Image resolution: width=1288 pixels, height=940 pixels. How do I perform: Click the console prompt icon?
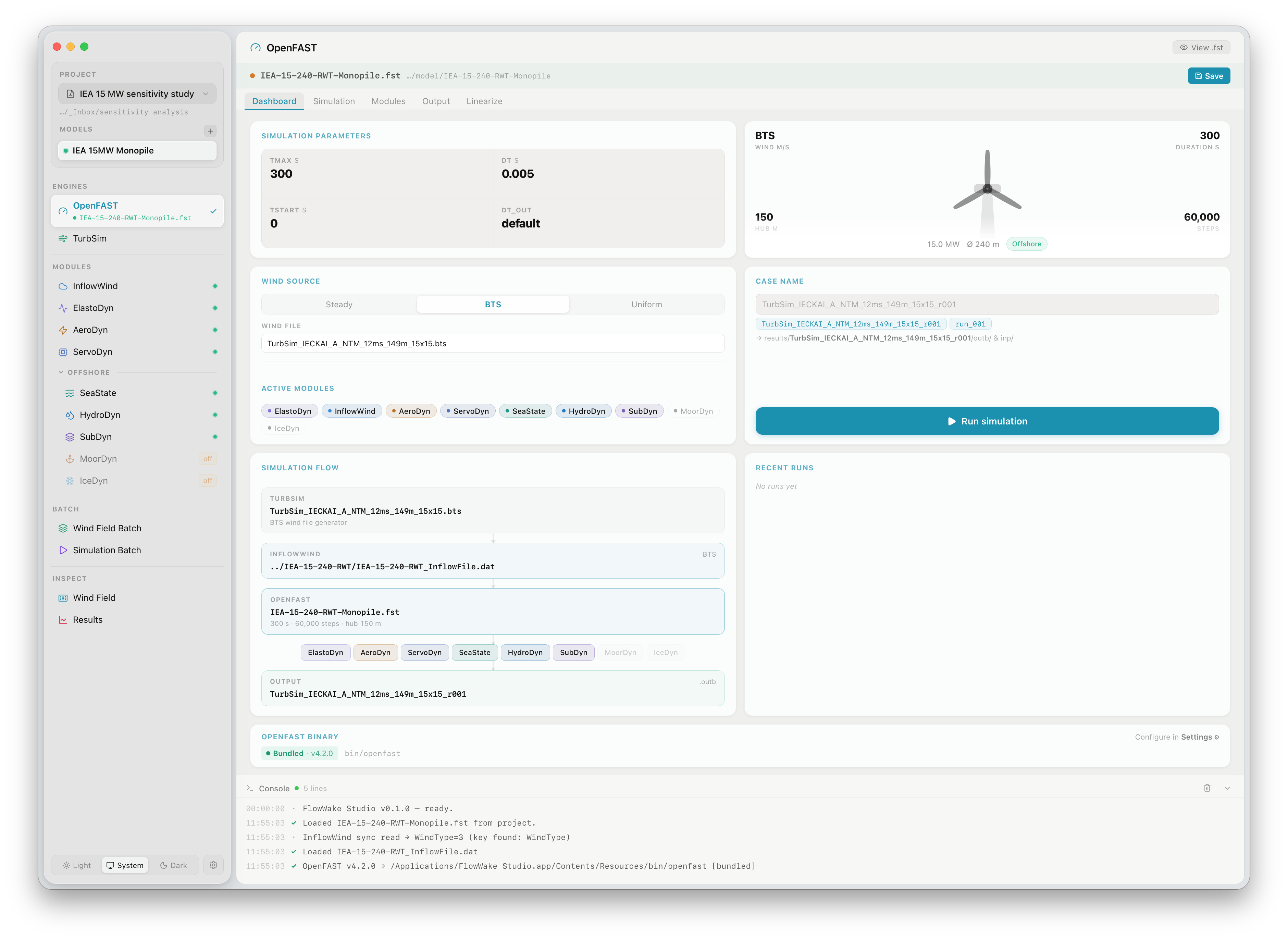[250, 788]
